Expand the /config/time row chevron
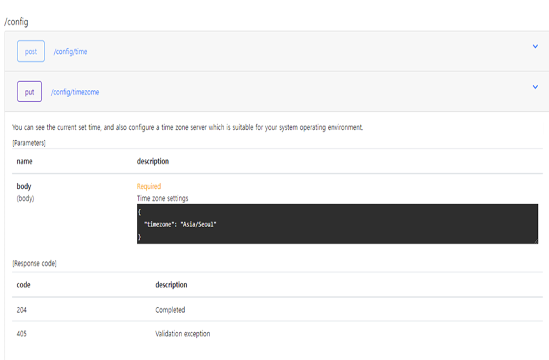The image size is (549, 360). 535,46
